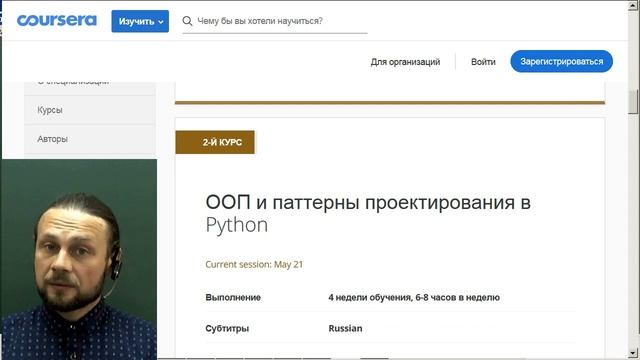The image size is (640, 360).
Task: Click the scrollbar down arrow
Action: (x=633, y=353)
